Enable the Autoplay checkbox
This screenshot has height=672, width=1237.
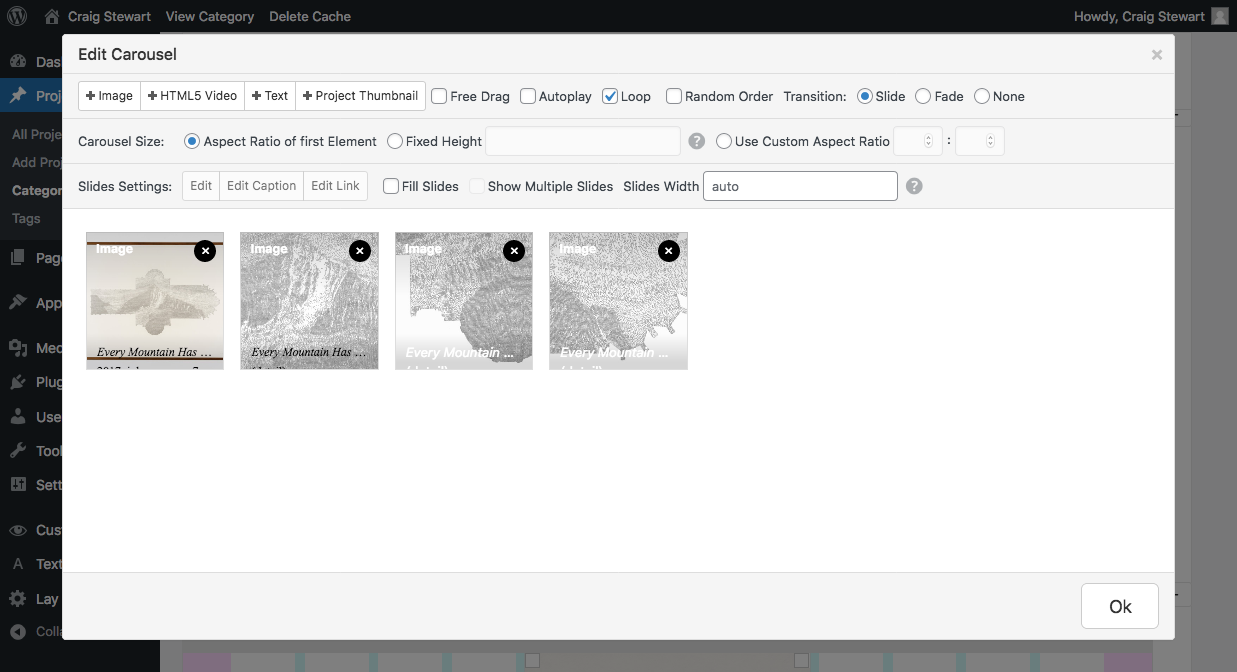pos(526,96)
